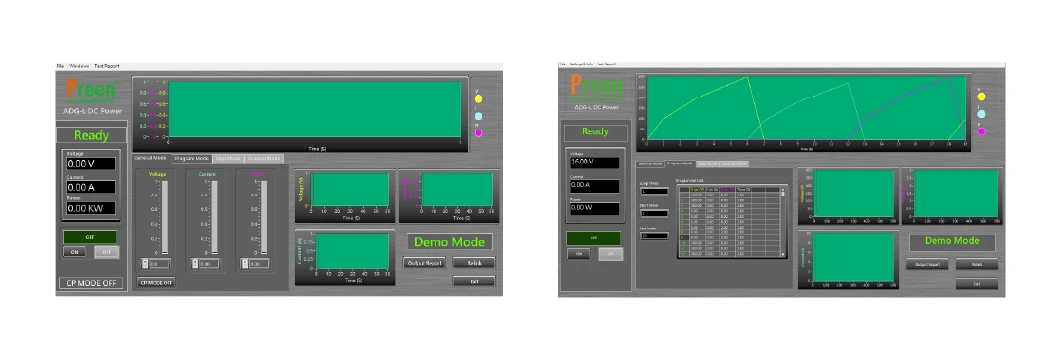Open File menu in right window
This screenshot has width=1061, height=360.
pyautogui.click(x=562, y=64)
